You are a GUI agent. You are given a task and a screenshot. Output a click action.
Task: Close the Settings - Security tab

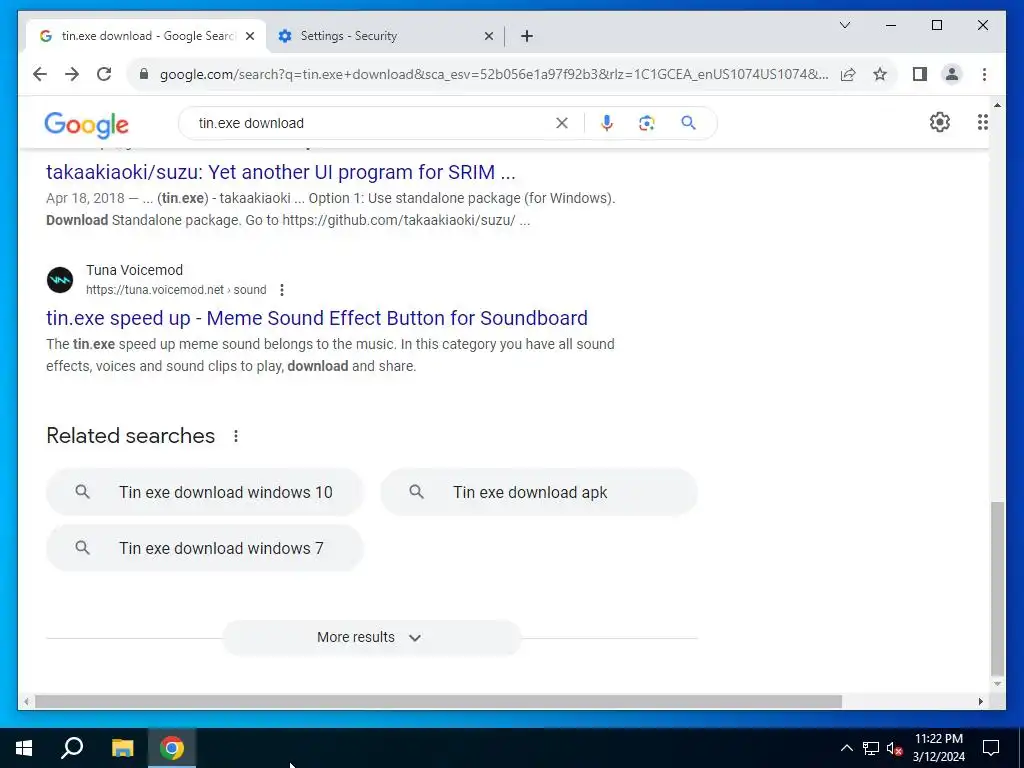[488, 37]
